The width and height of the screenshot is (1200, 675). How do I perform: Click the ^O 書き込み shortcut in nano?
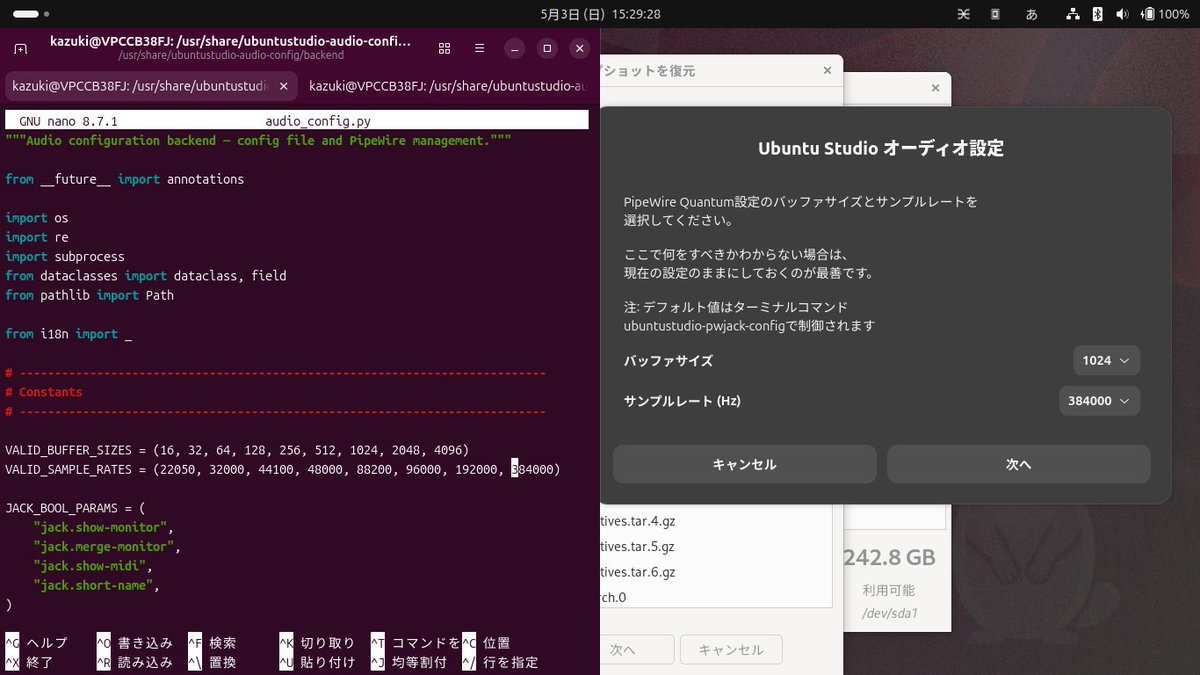(135, 643)
